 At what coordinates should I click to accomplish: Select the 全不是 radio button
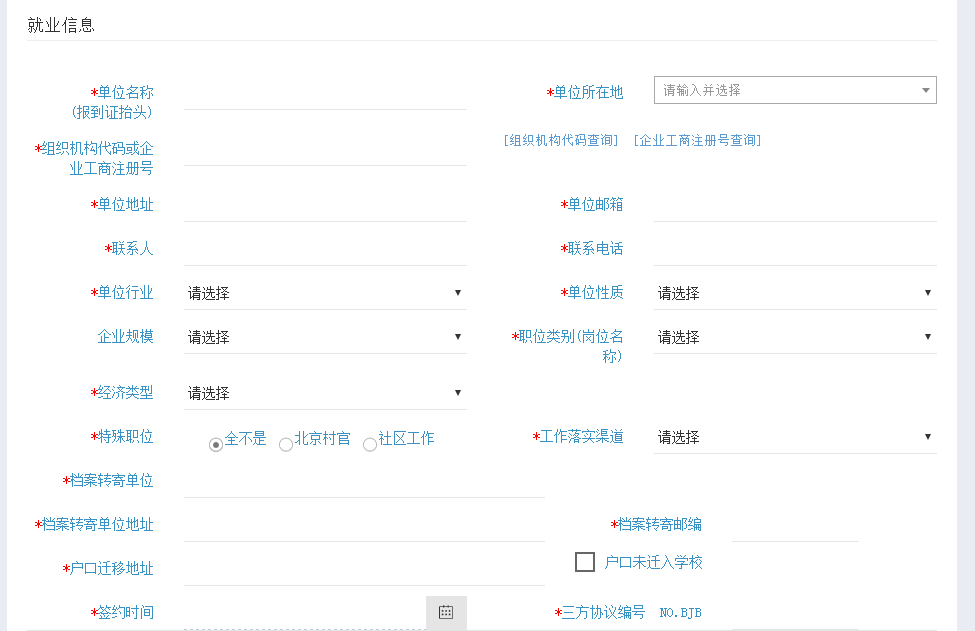pyautogui.click(x=216, y=444)
